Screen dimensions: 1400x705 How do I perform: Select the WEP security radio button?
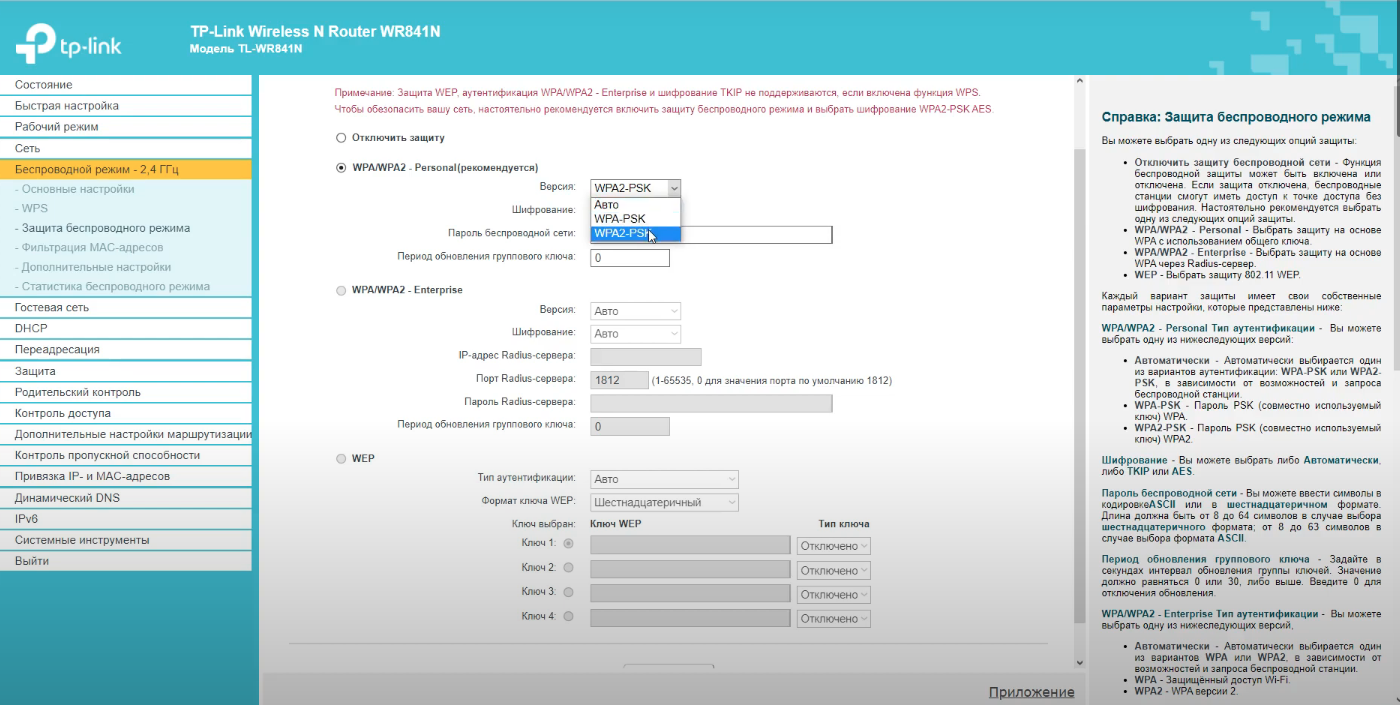coord(341,458)
